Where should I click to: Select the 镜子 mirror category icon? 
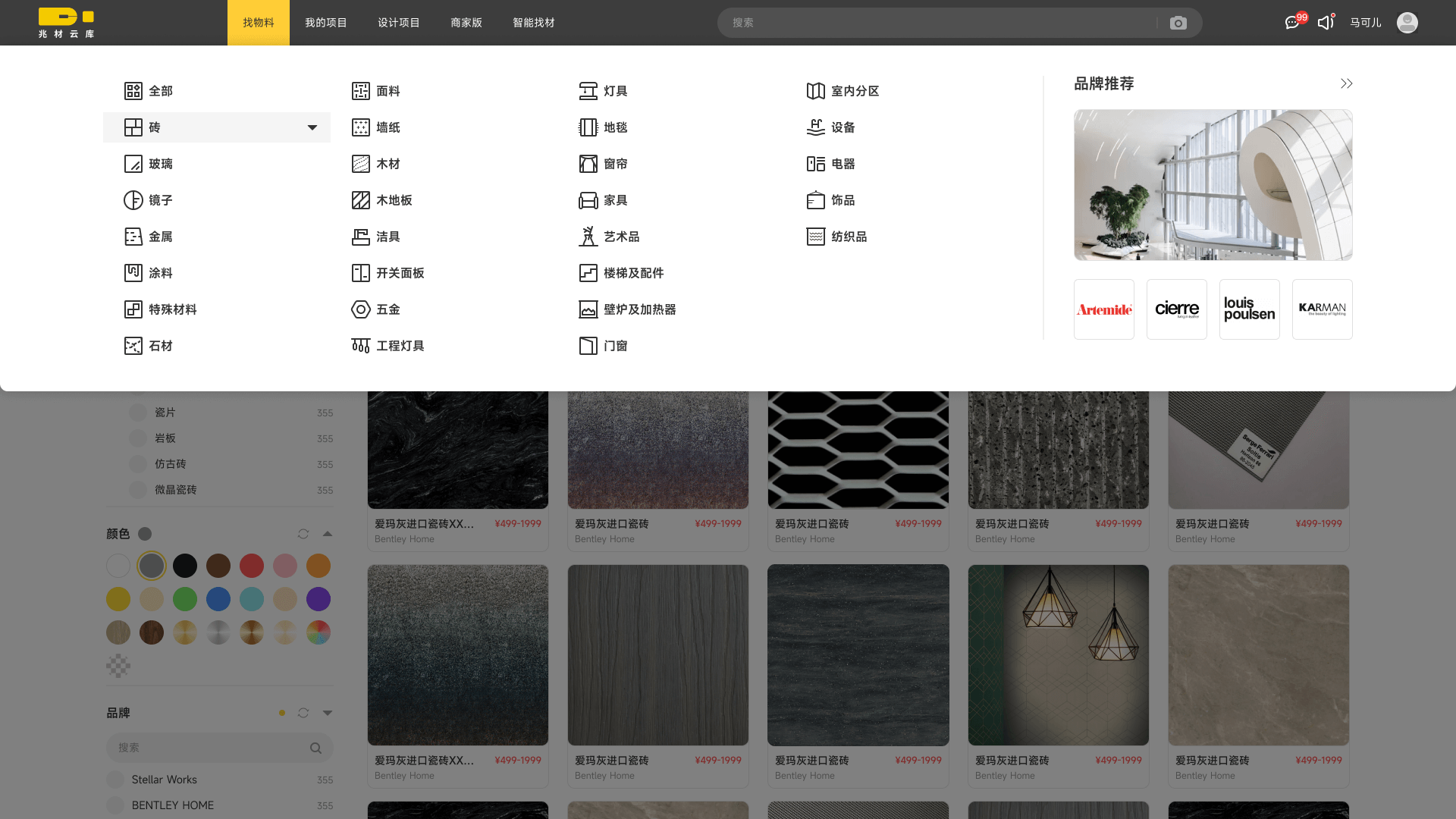(x=133, y=200)
